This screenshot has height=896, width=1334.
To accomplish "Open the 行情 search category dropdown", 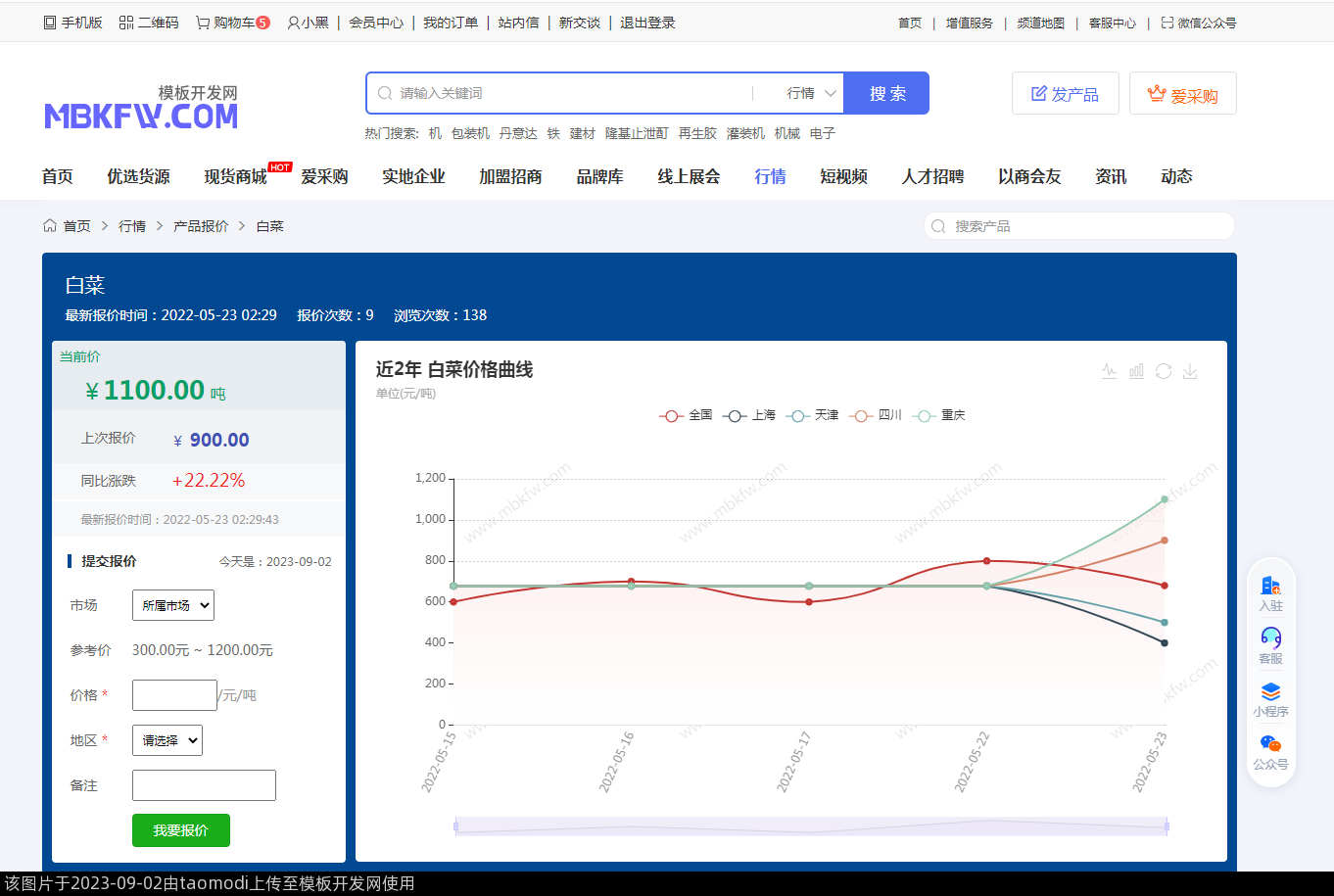I will (811, 93).
